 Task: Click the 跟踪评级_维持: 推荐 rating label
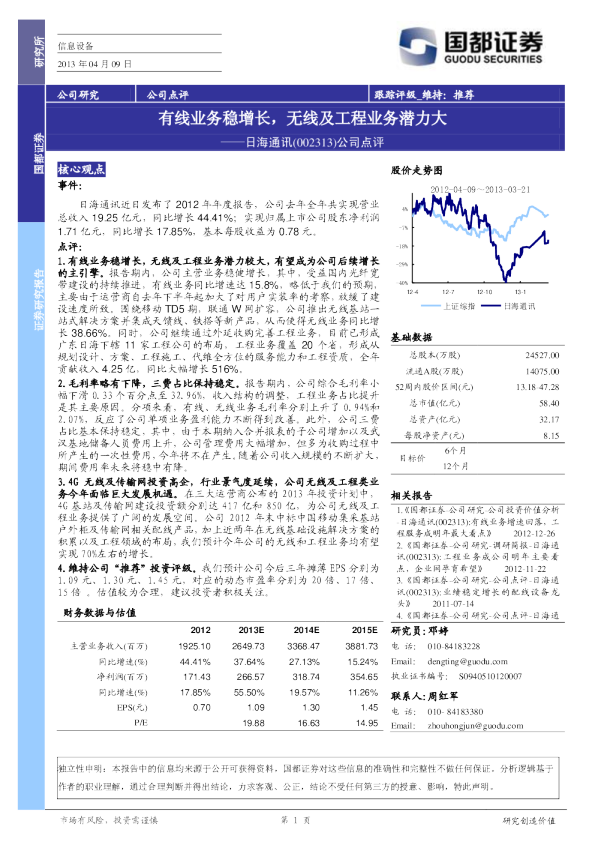(424, 95)
